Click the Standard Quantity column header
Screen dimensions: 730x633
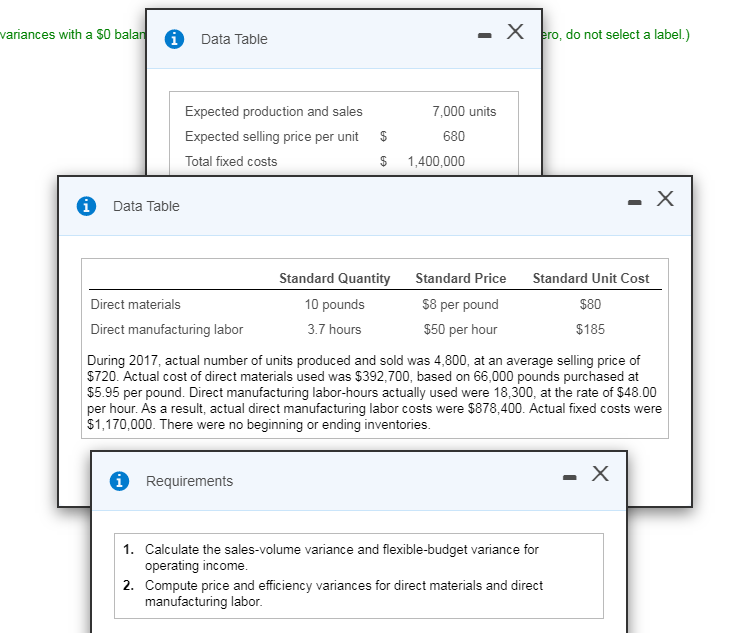coord(334,278)
